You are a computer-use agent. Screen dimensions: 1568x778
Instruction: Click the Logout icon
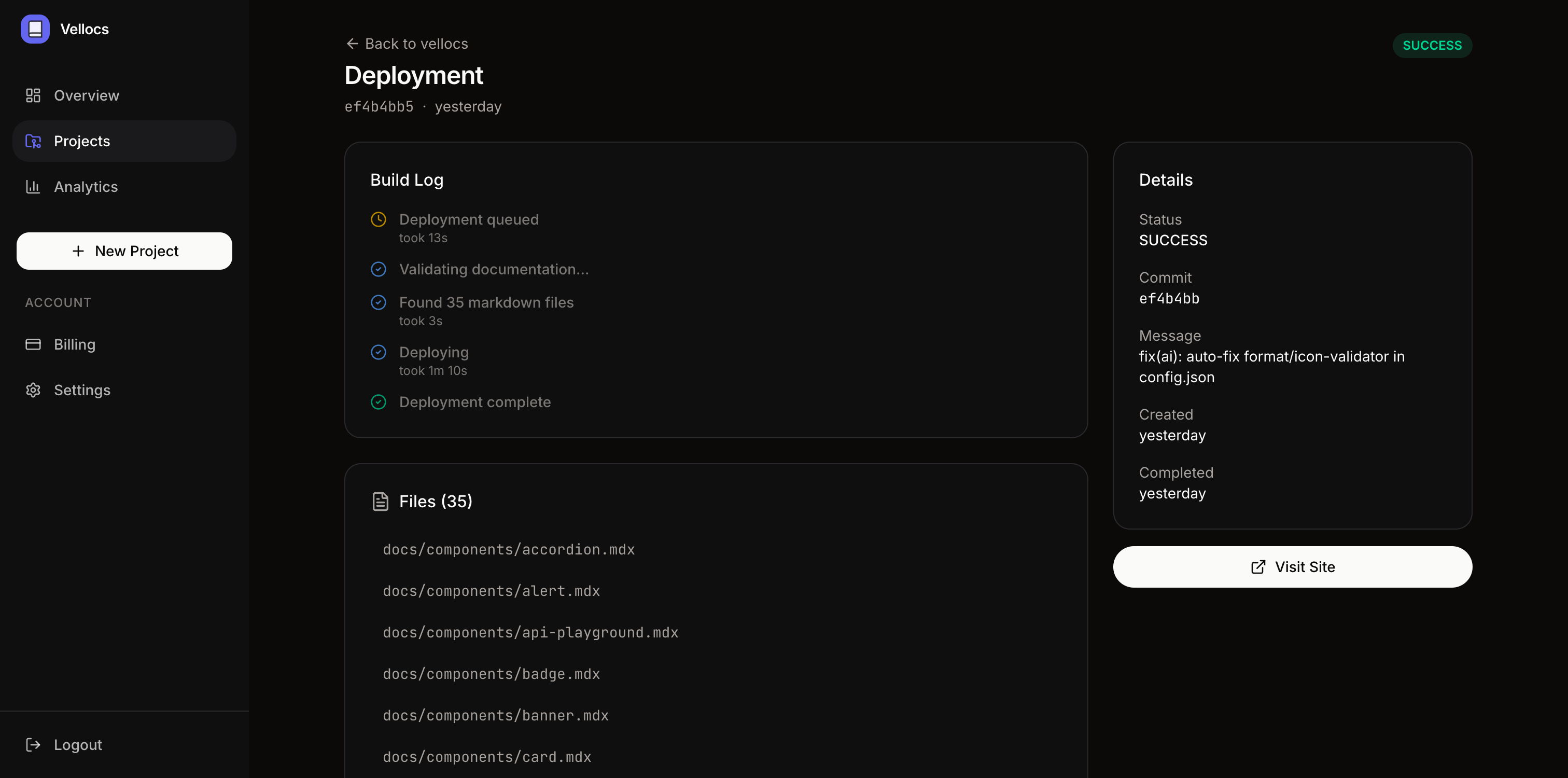tap(32, 744)
